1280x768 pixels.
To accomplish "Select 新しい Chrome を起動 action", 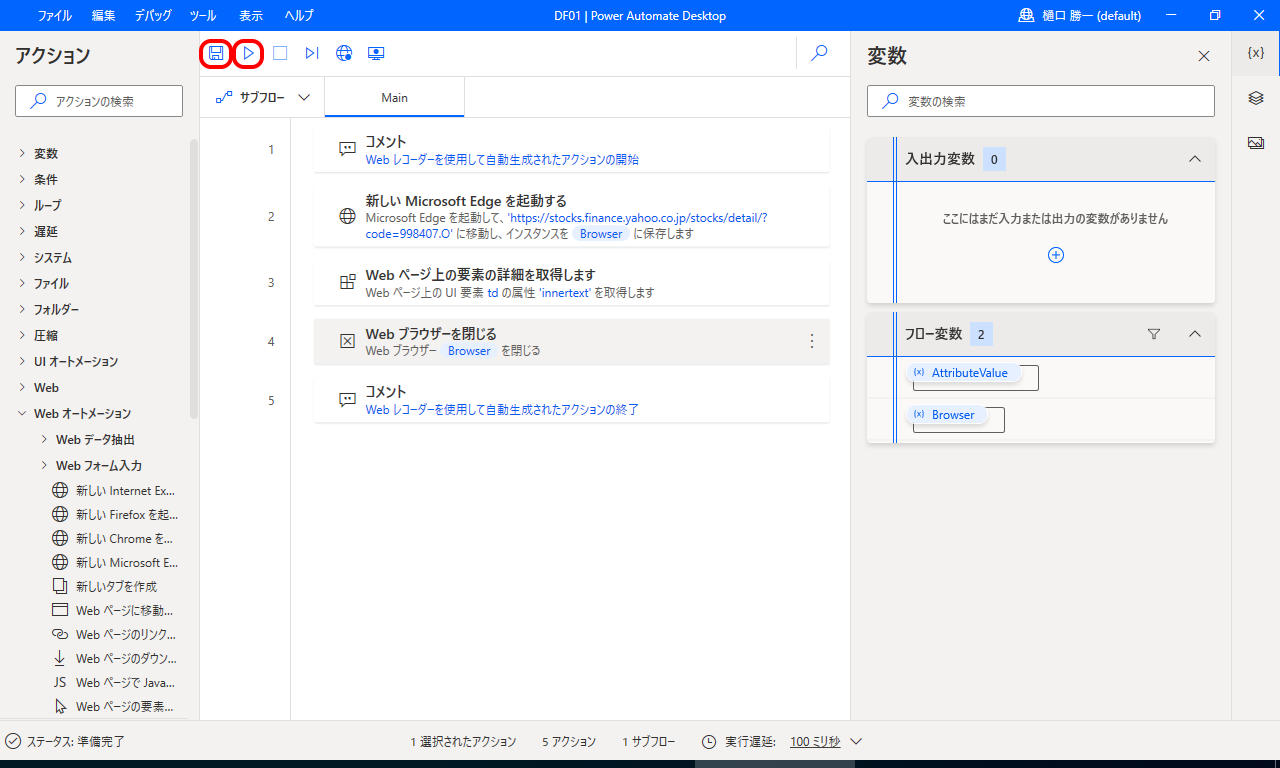I will [x=114, y=539].
